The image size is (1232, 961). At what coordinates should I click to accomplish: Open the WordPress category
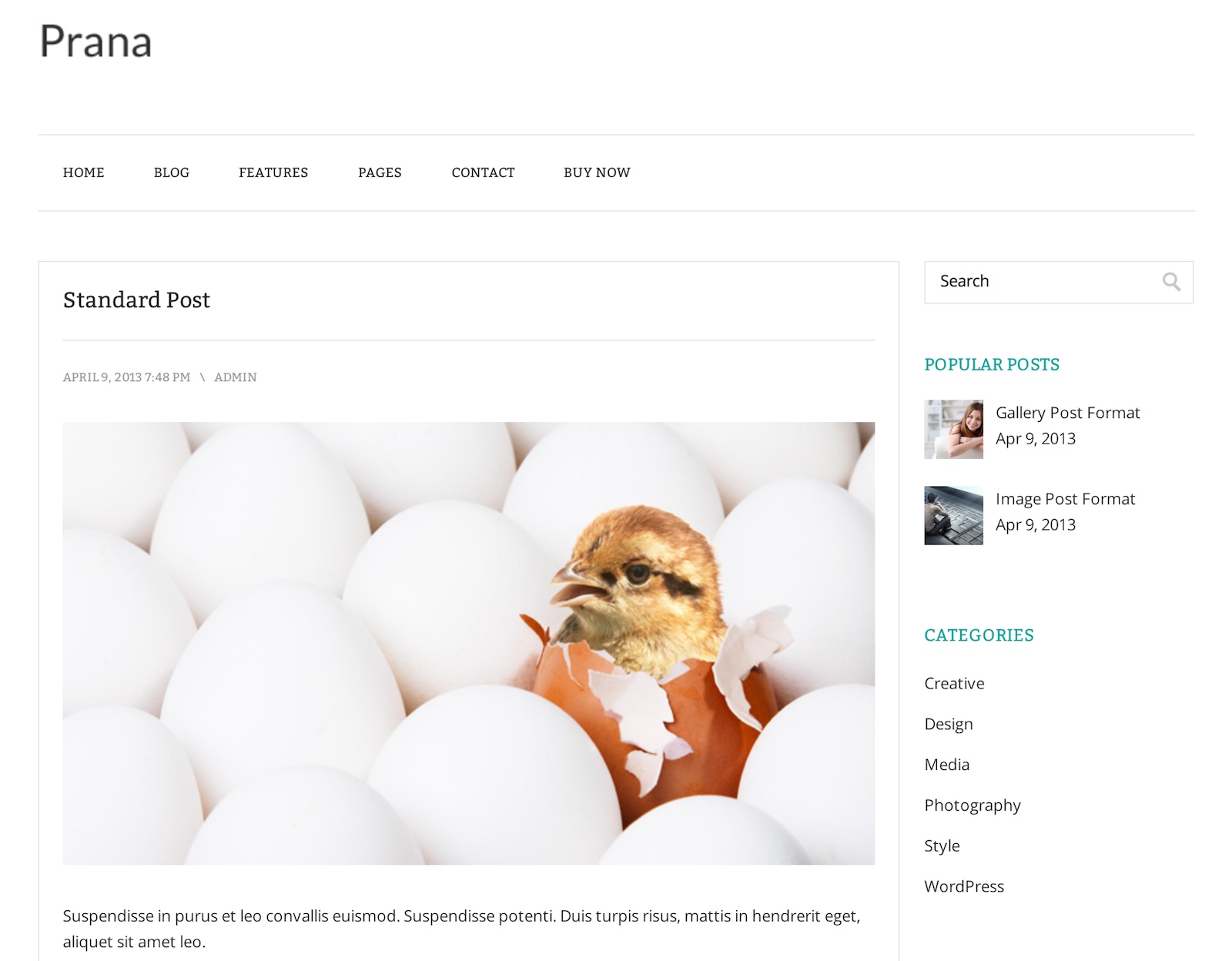click(x=964, y=886)
